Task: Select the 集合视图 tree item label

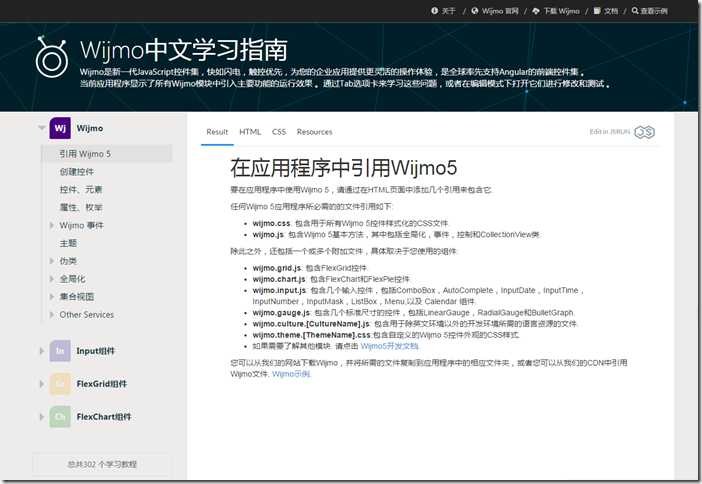Action: pos(77,297)
